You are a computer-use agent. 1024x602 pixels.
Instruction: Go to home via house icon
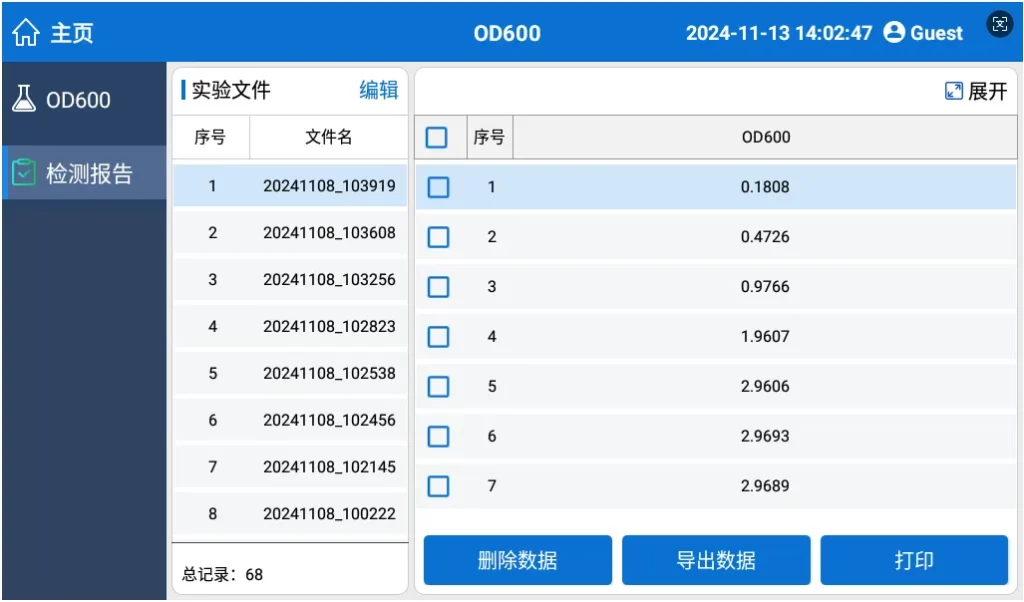pyautogui.click(x=26, y=32)
